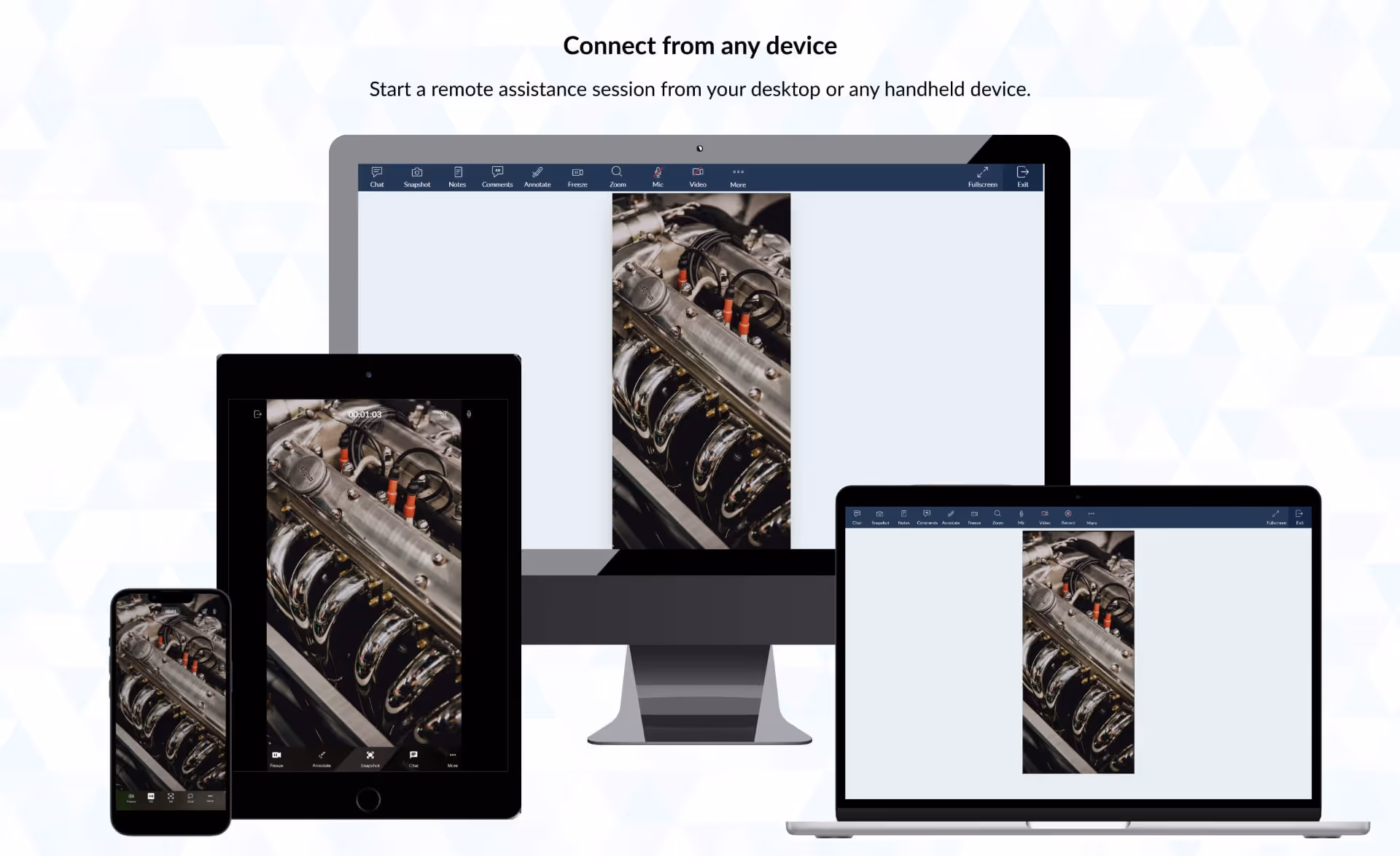
Task: Open the More menu on the desktop monitor
Action: coord(738,177)
